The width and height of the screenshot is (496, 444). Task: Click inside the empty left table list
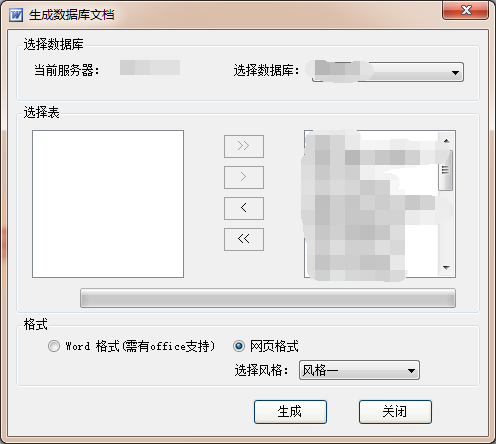coord(108,204)
